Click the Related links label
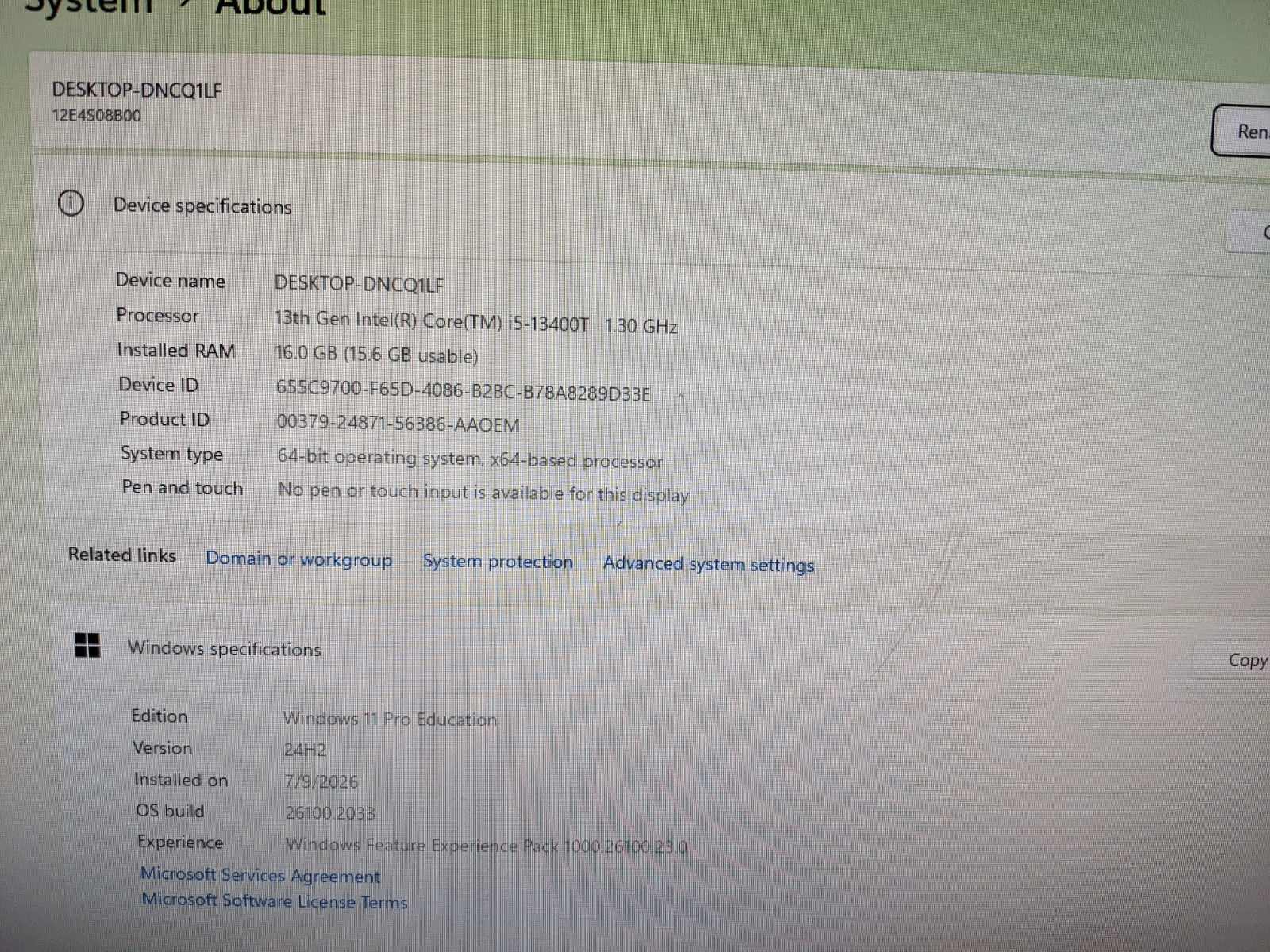This screenshot has height=952, width=1270. (122, 555)
